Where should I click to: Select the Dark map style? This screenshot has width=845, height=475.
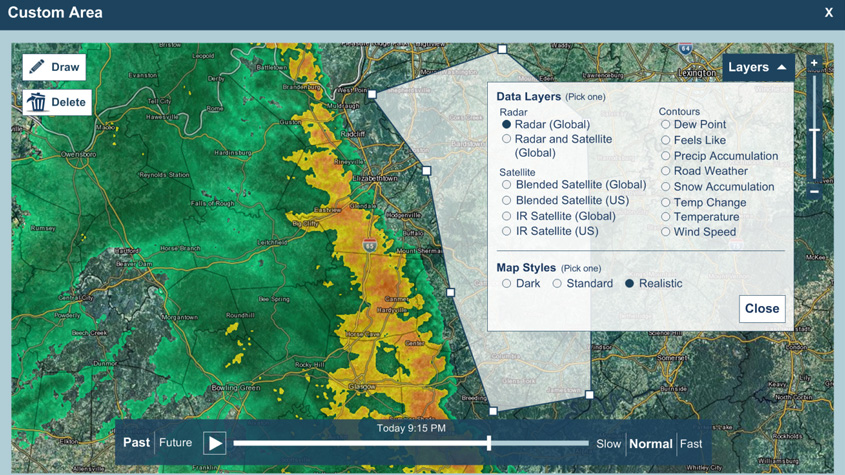pyautogui.click(x=507, y=284)
